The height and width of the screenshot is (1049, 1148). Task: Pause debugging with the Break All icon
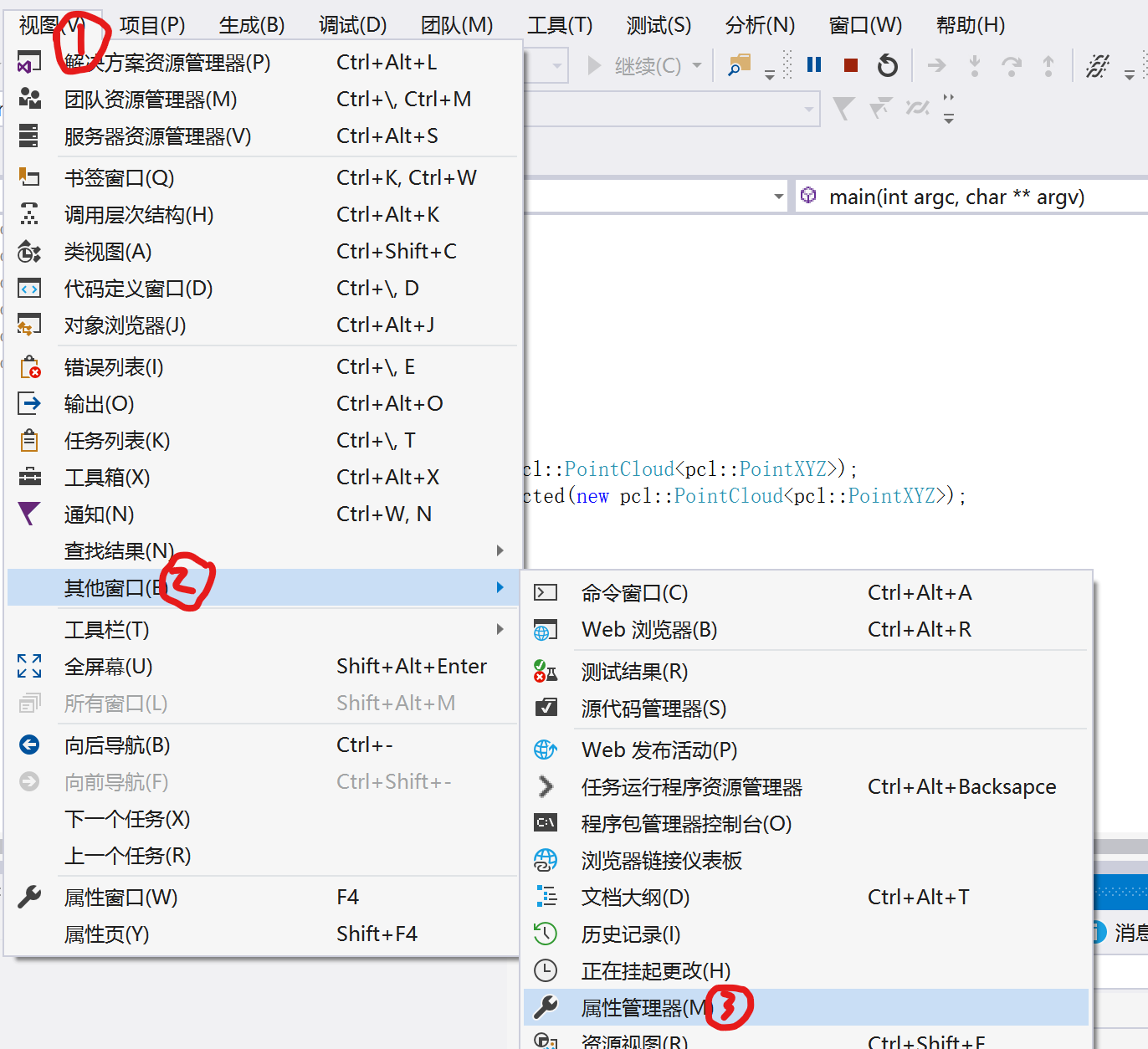812,64
